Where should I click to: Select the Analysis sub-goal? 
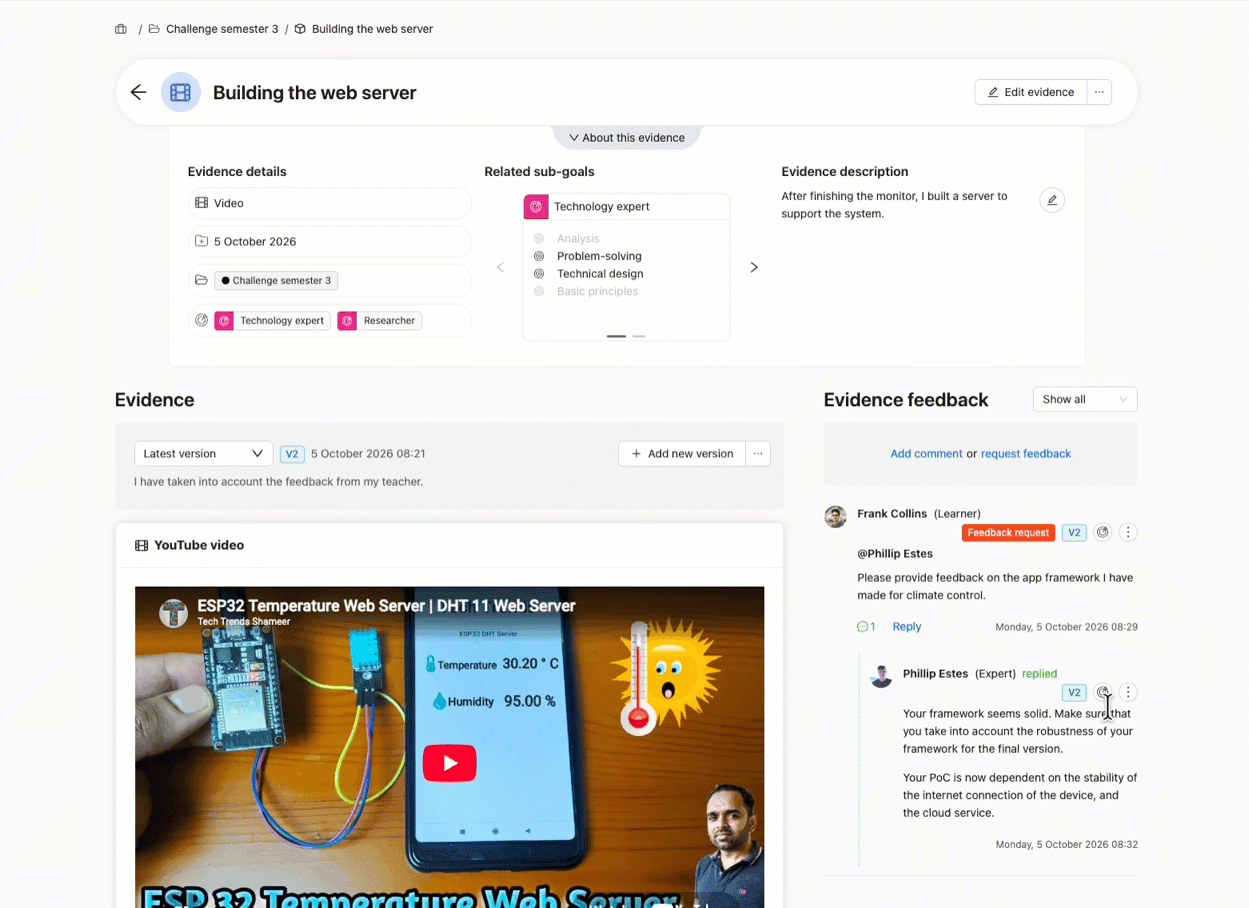coord(578,239)
